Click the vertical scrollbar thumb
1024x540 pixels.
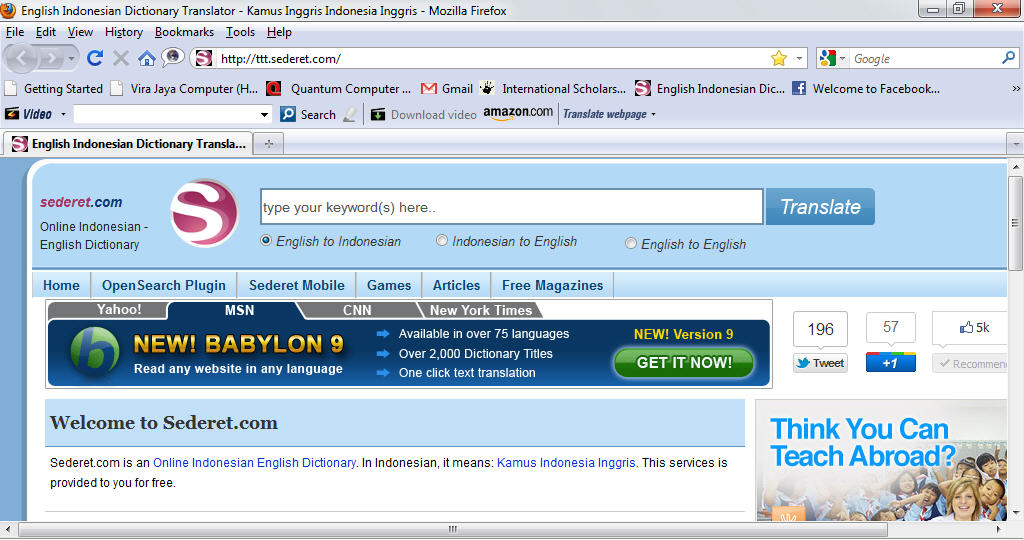coord(1016,222)
